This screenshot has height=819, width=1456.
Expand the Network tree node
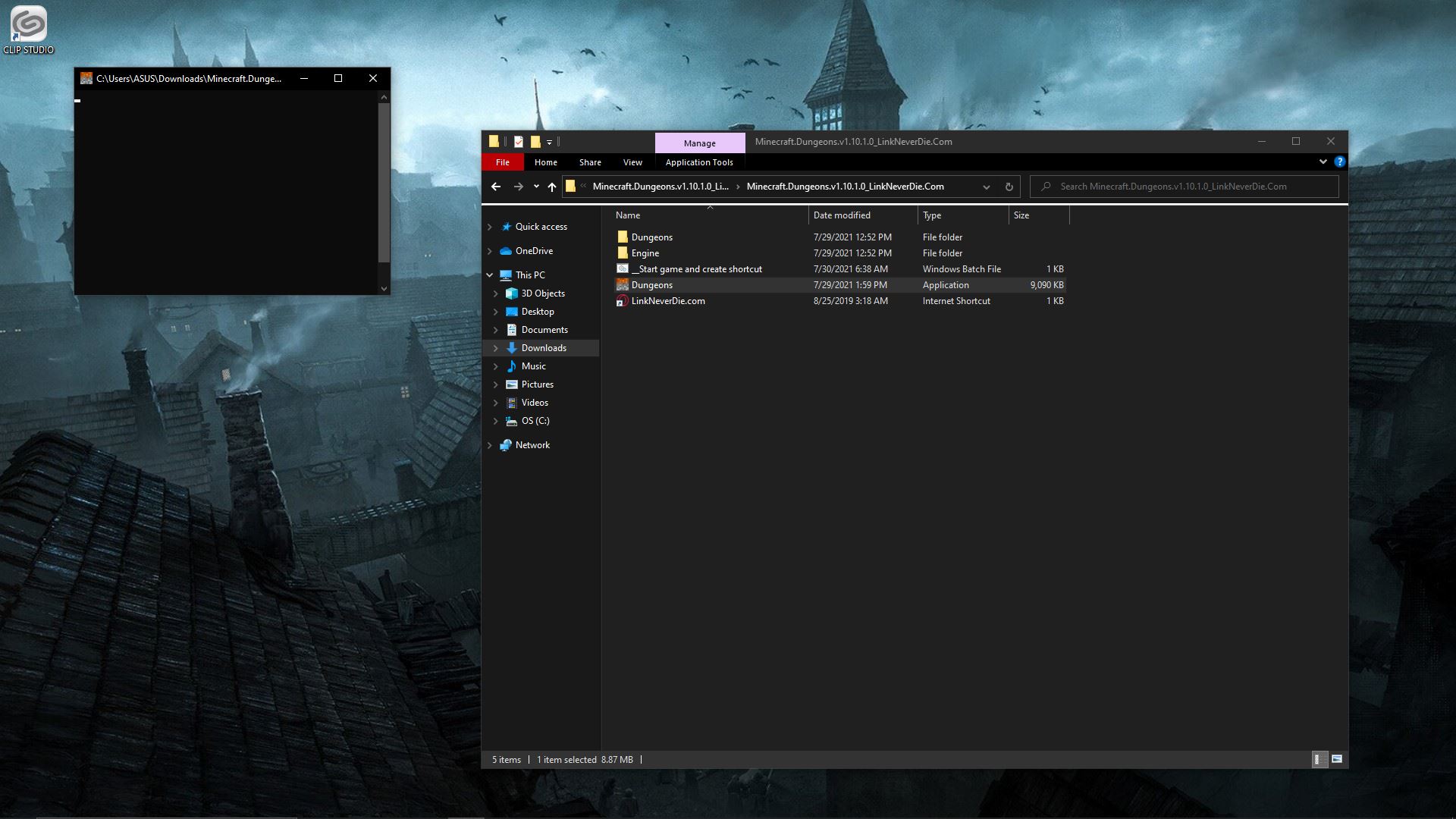click(x=490, y=445)
